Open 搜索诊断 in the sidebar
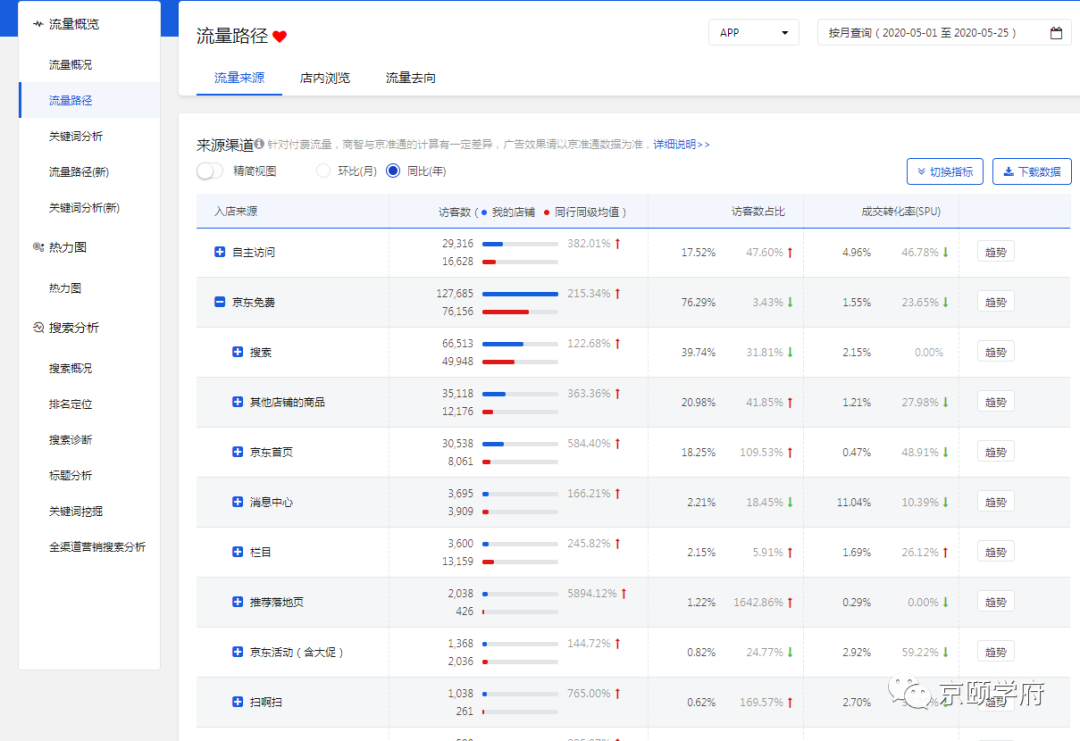Screen dimensions: 1080x741 (70, 440)
